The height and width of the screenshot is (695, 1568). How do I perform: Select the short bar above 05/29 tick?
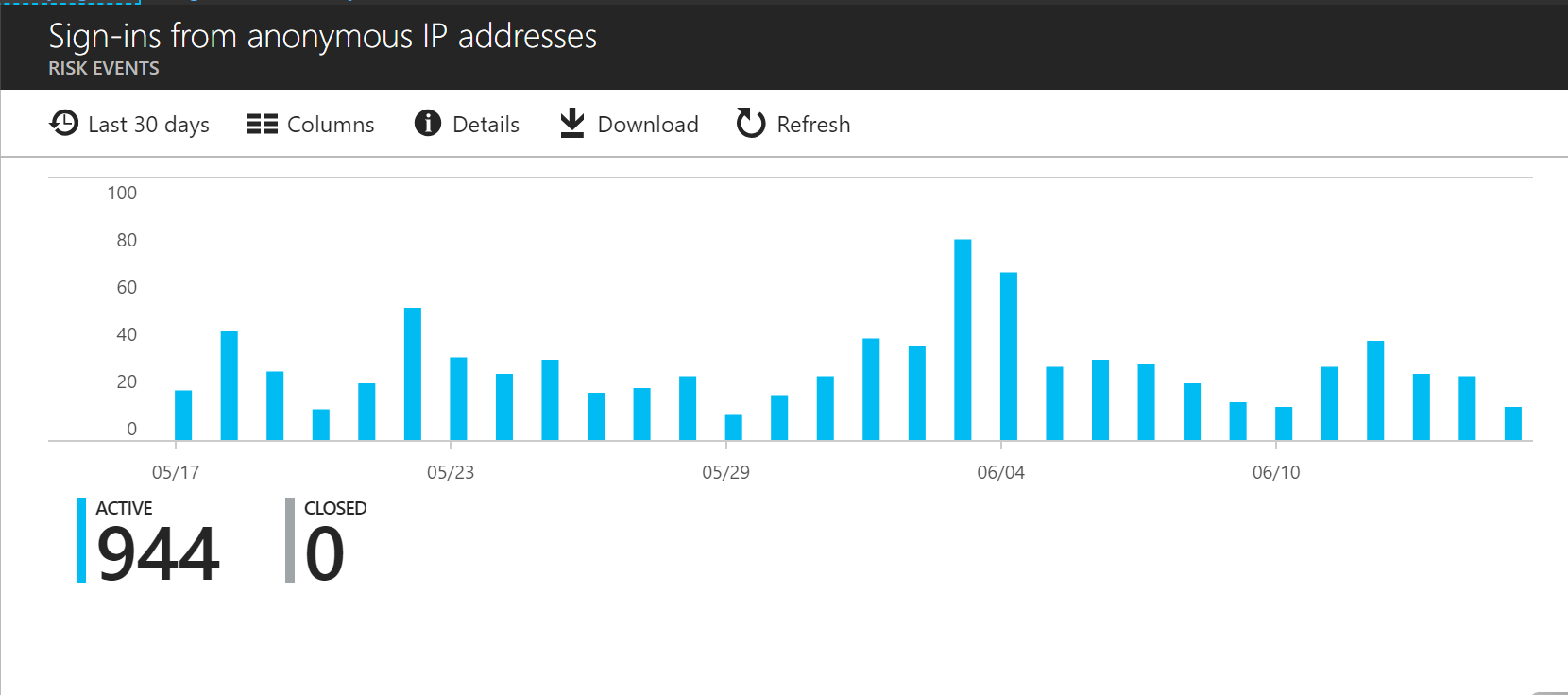[x=733, y=427]
